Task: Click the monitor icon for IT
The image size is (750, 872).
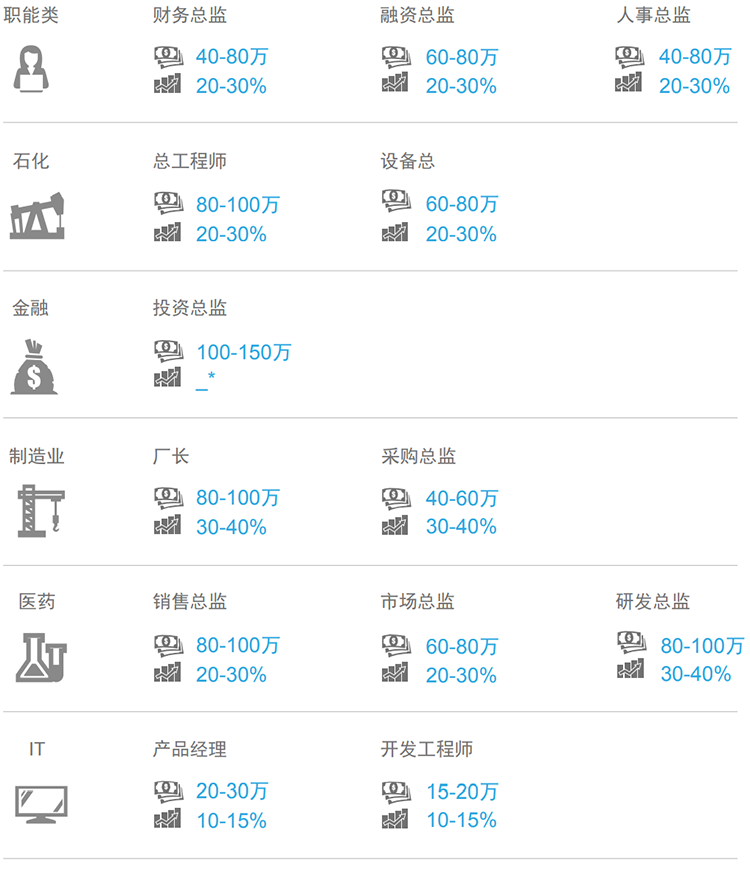Action: pos(41,803)
